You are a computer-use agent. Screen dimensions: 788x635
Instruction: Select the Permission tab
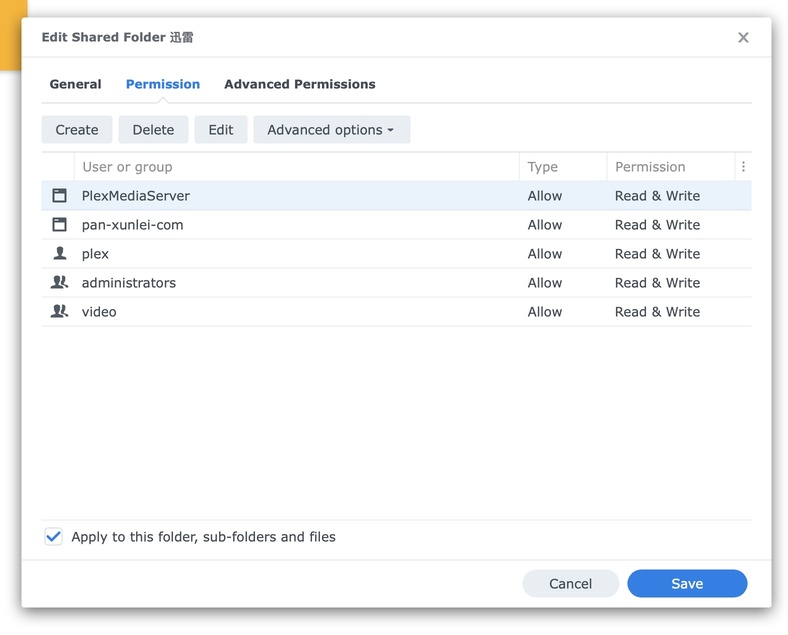pos(163,84)
